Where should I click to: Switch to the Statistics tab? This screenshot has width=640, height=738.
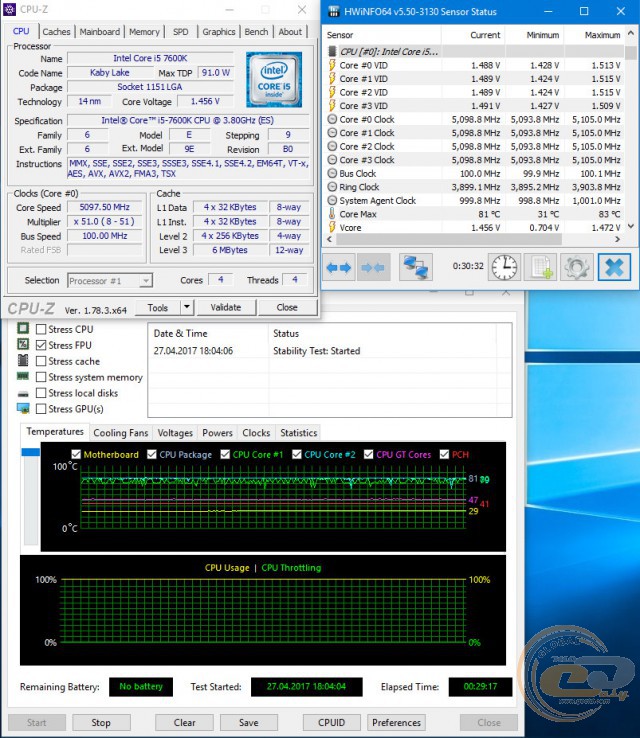[298, 433]
